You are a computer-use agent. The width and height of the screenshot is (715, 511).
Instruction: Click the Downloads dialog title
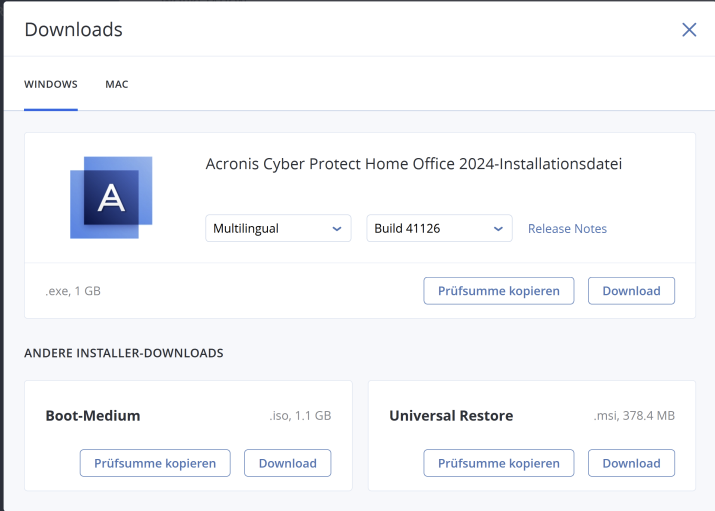73,30
